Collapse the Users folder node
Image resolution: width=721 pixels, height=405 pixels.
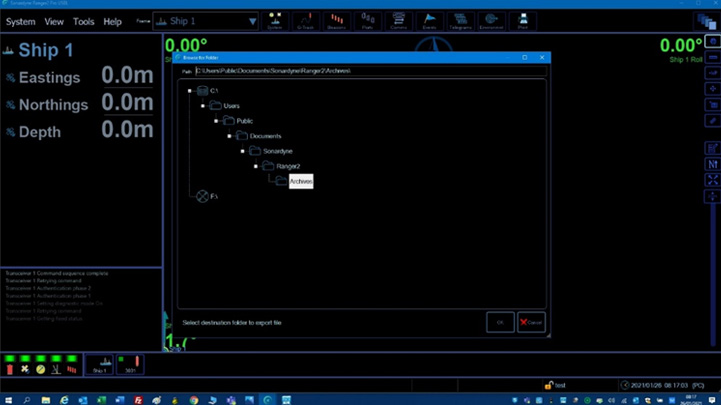pyautogui.click(x=203, y=106)
